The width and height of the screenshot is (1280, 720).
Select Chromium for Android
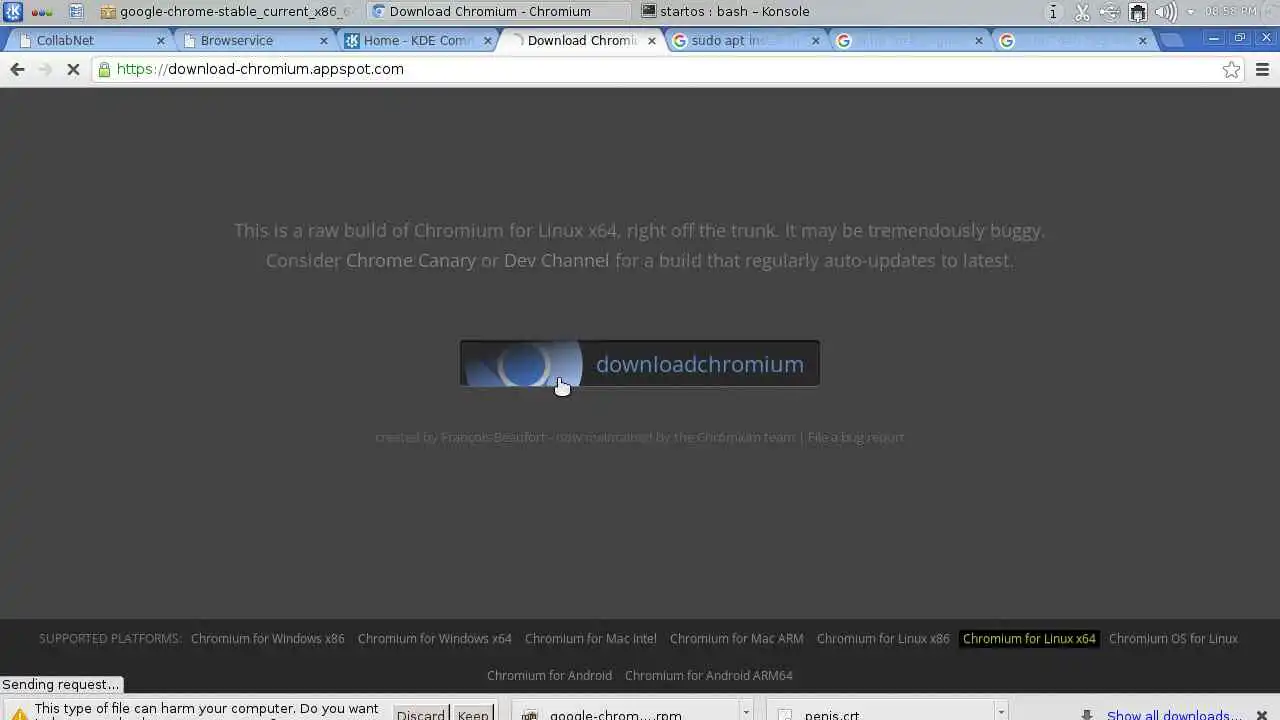tap(549, 675)
